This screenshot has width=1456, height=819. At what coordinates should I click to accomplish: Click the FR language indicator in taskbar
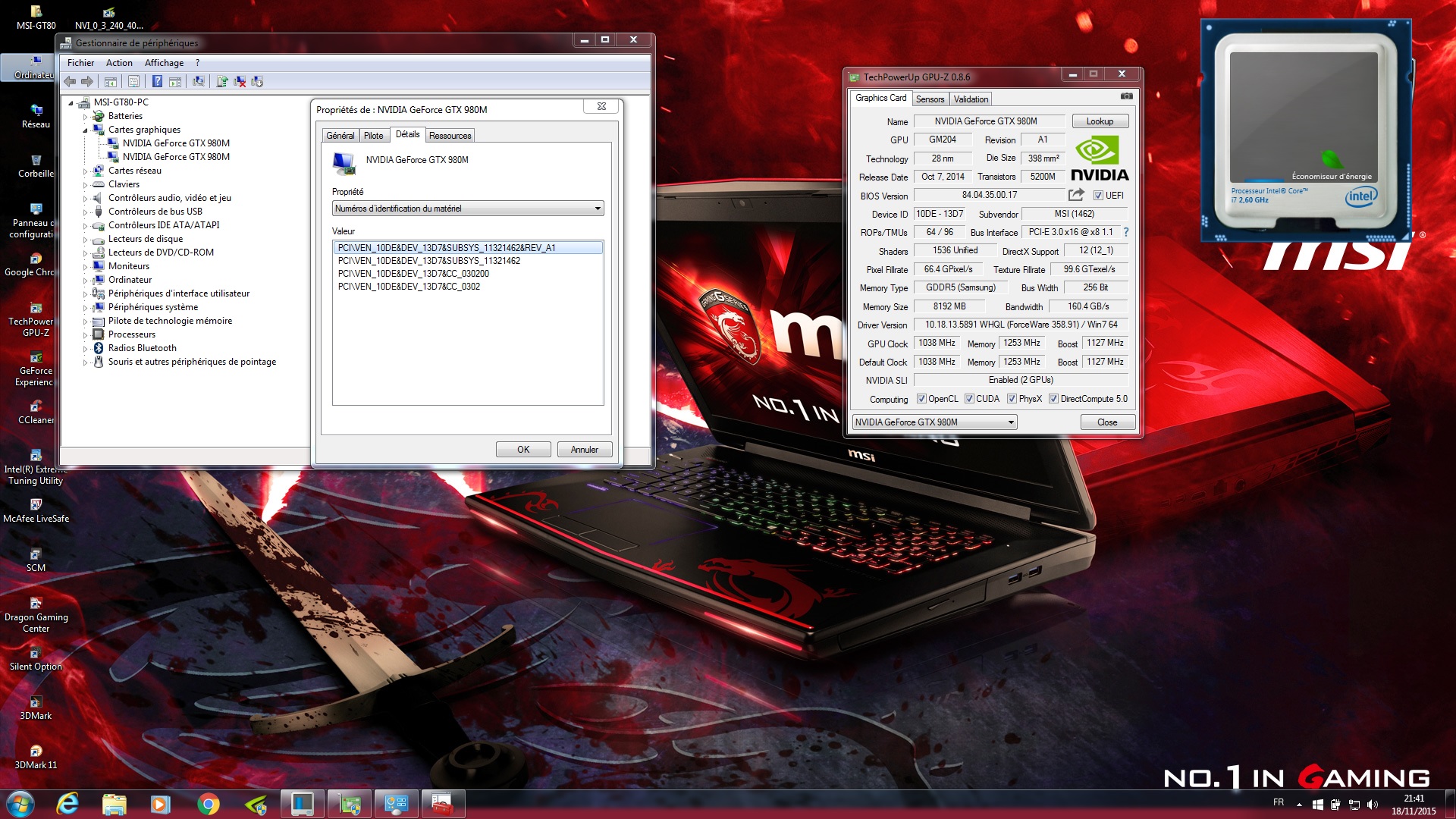coord(1279,802)
